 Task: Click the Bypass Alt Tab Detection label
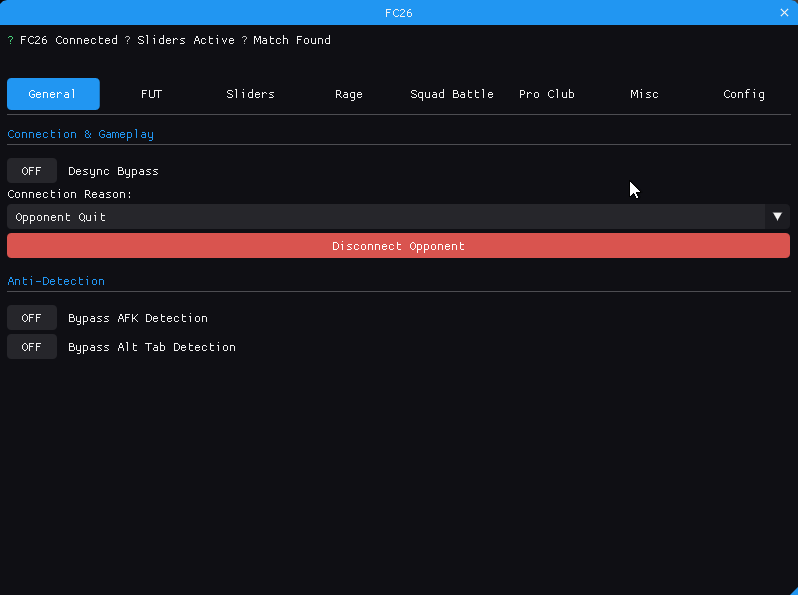tap(152, 347)
